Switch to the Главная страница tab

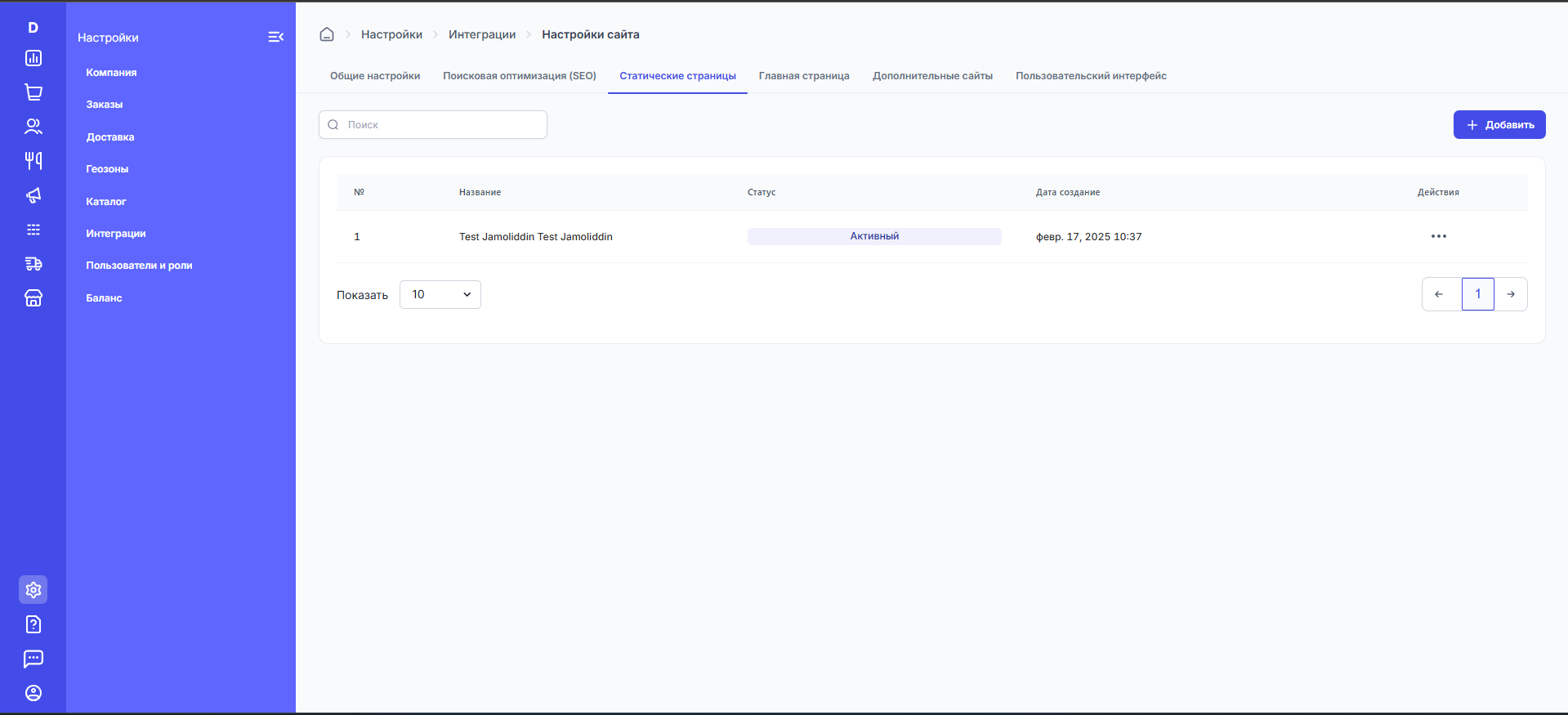tap(804, 76)
